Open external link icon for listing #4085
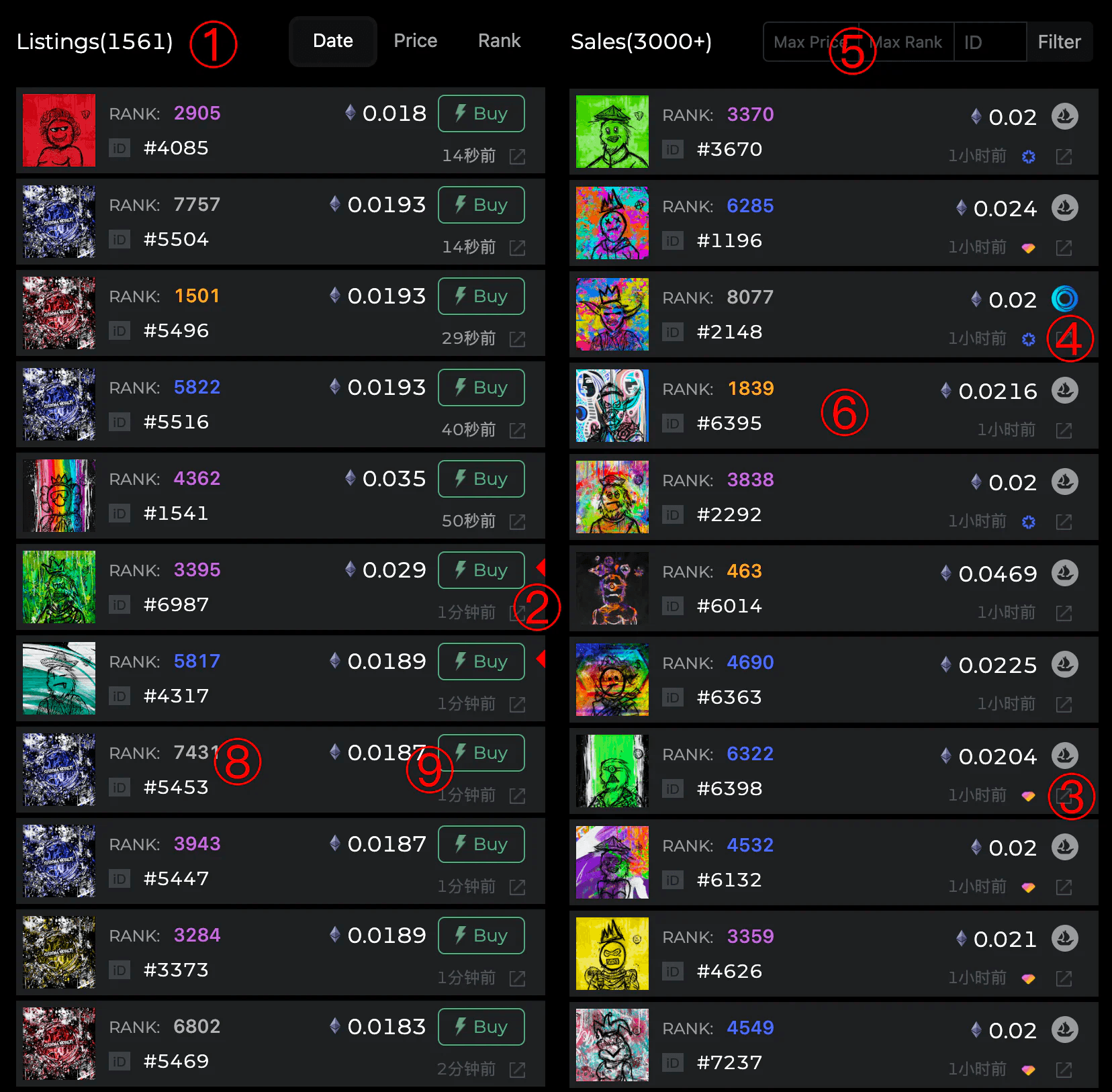 517,156
